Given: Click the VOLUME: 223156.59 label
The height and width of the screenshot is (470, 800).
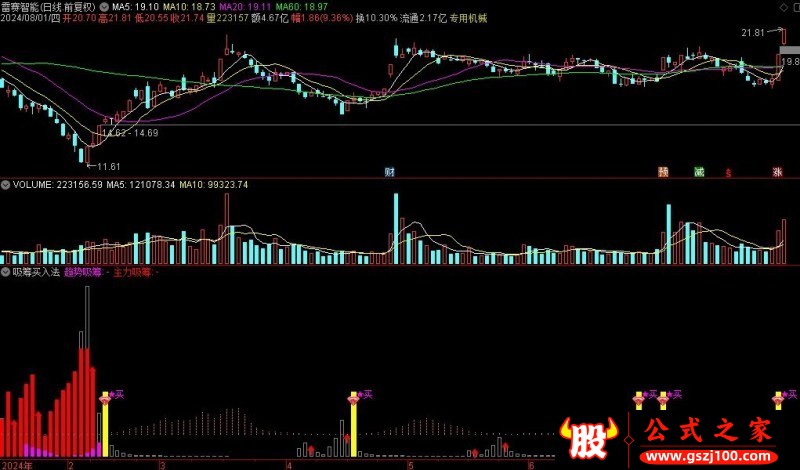Looking at the screenshot, I should pos(58,185).
